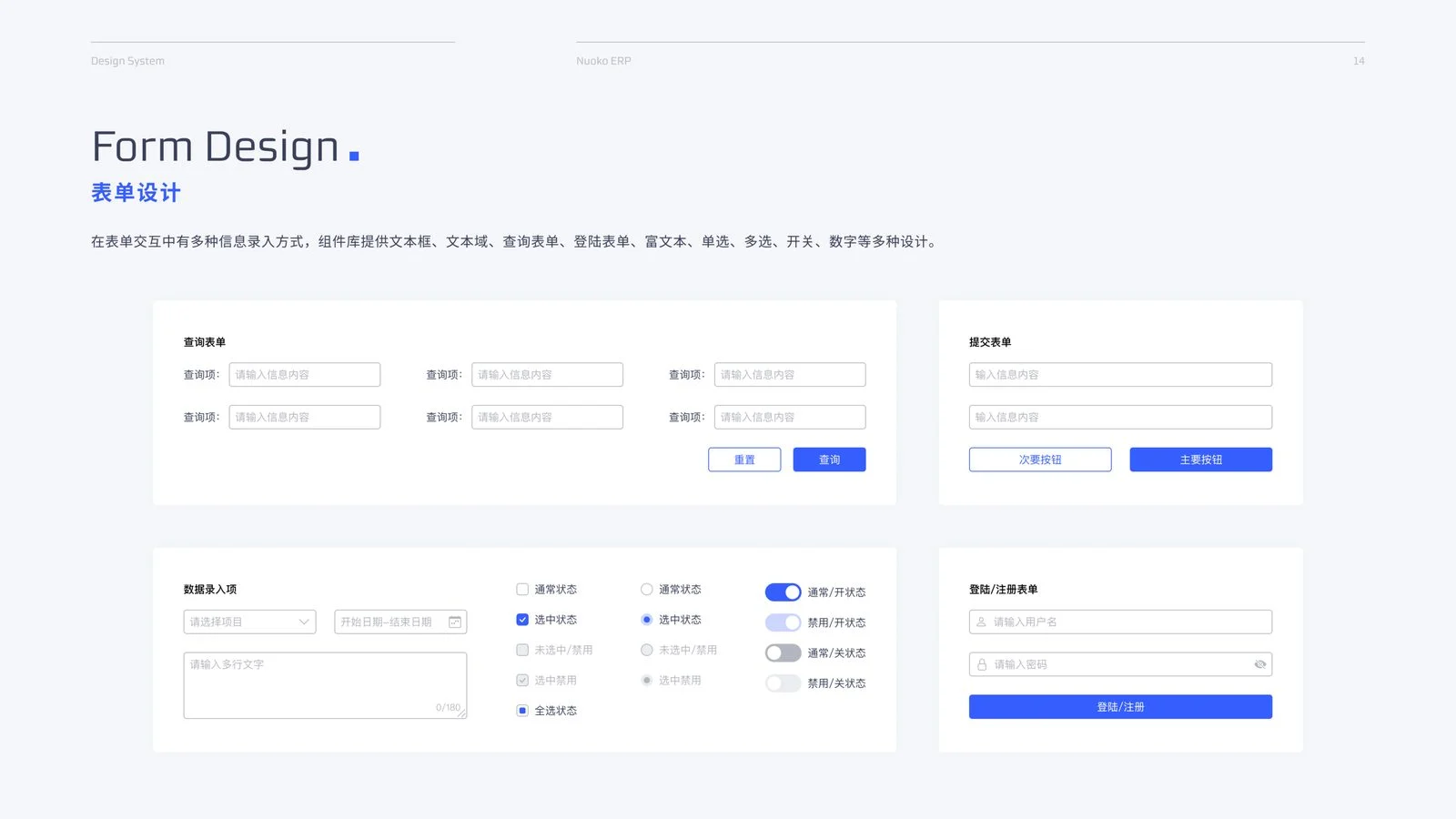1456x819 pixels.
Task: Click the 全选状态 checkbox
Action: tap(522, 711)
